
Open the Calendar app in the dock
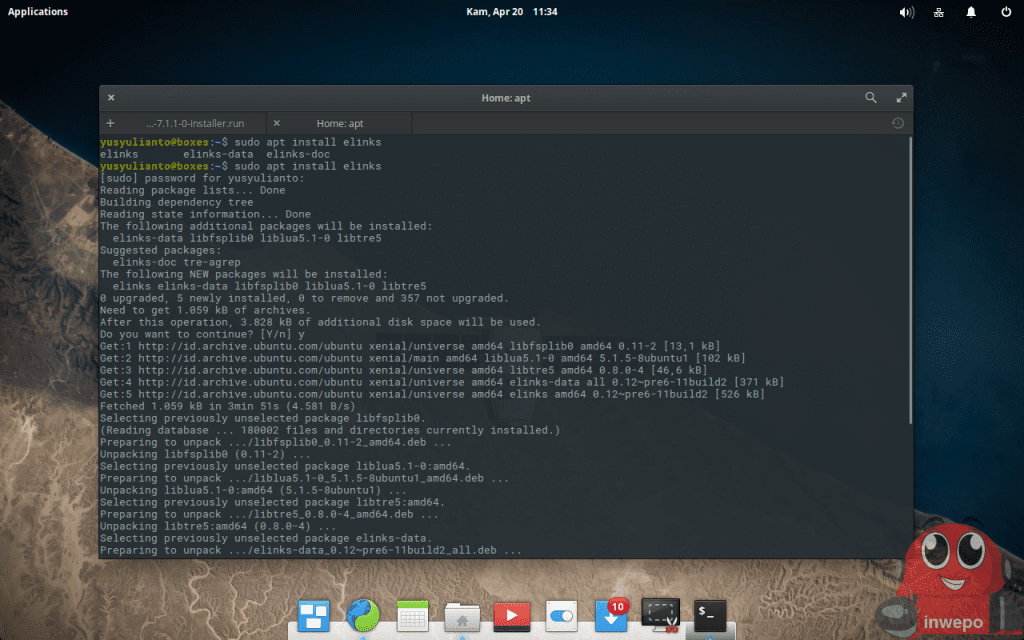413,615
